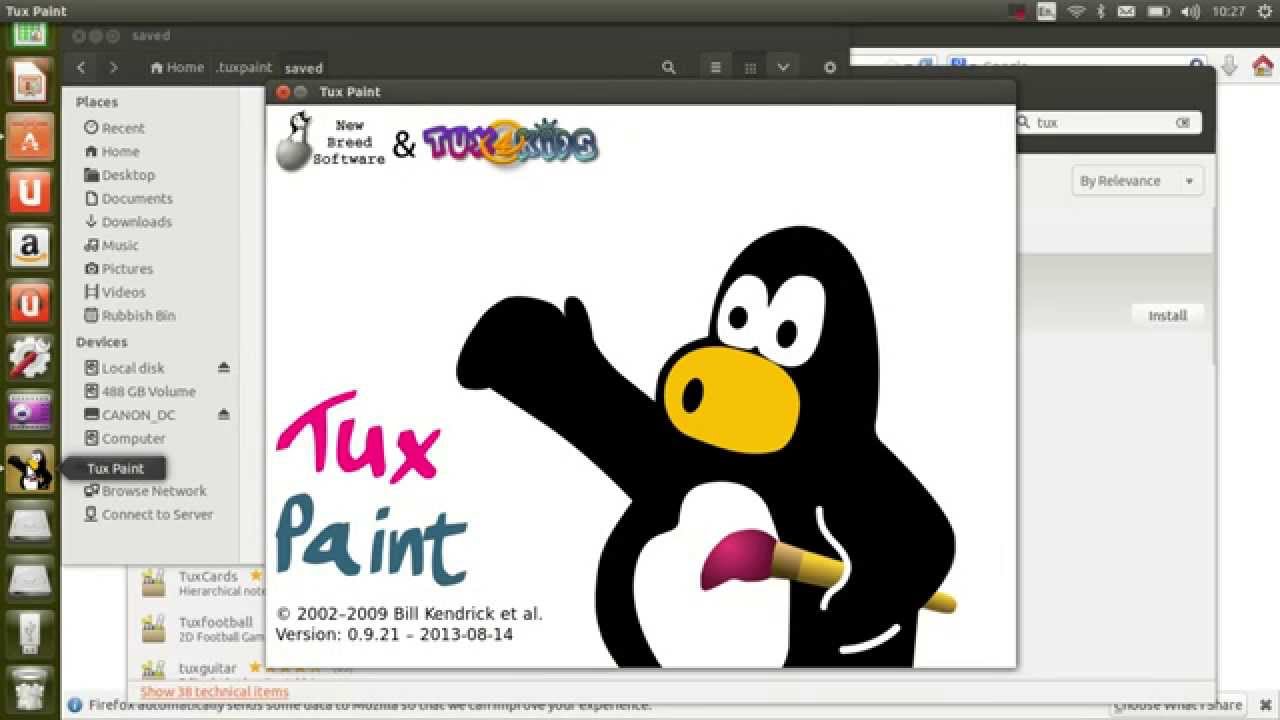This screenshot has width=1280, height=720.
Task: Open view options dropdown in Files
Action: [x=783, y=67]
